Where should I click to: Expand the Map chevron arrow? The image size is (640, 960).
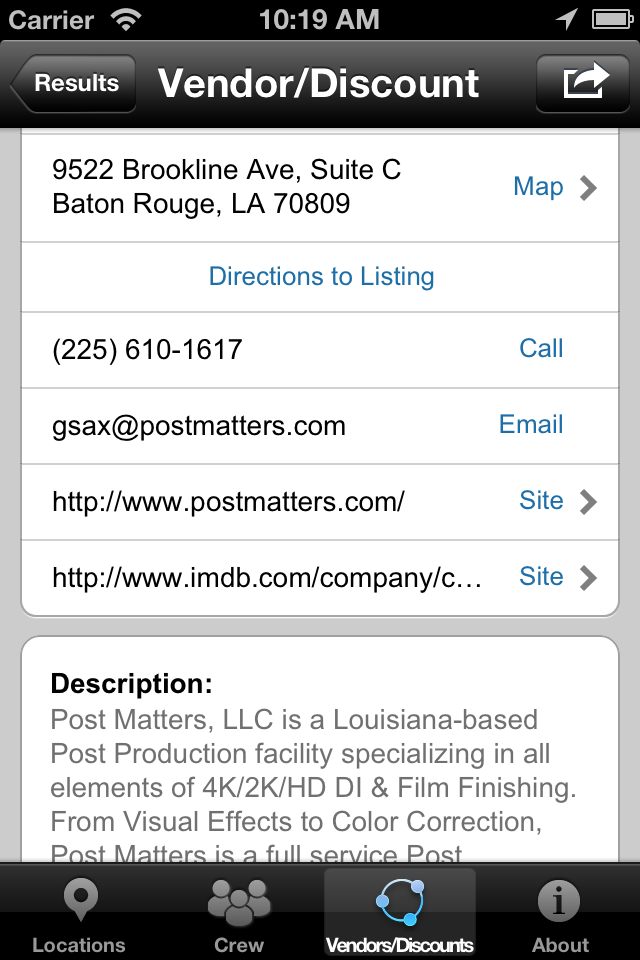588,188
